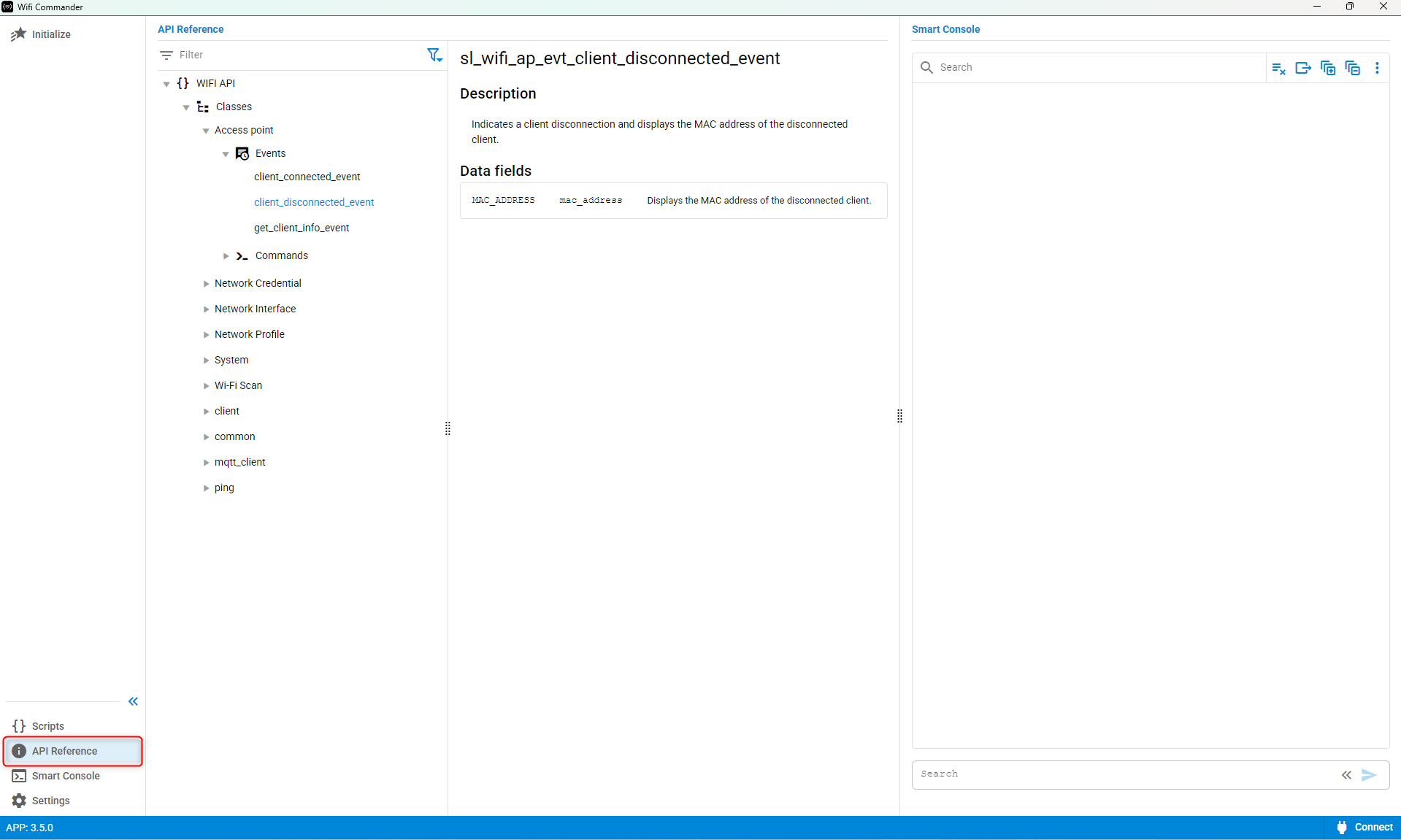This screenshot has width=1401, height=840.
Task: Expand the Wi-Fi Scan node
Action: coord(206,386)
